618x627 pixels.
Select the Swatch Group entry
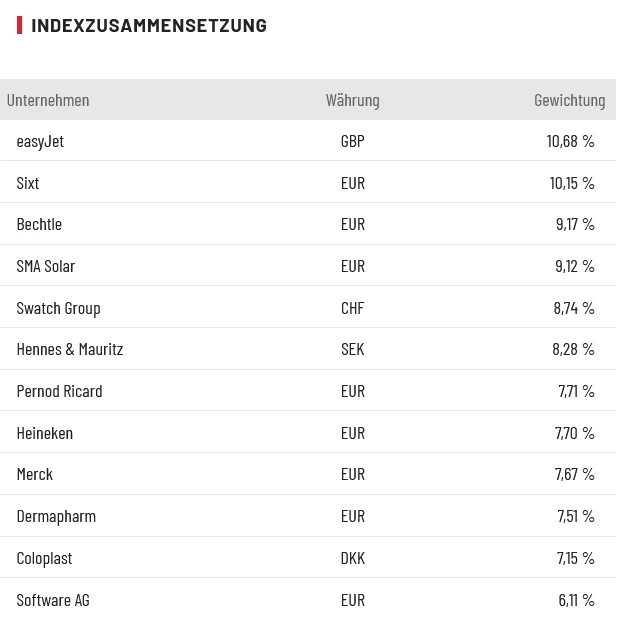click(x=58, y=308)
